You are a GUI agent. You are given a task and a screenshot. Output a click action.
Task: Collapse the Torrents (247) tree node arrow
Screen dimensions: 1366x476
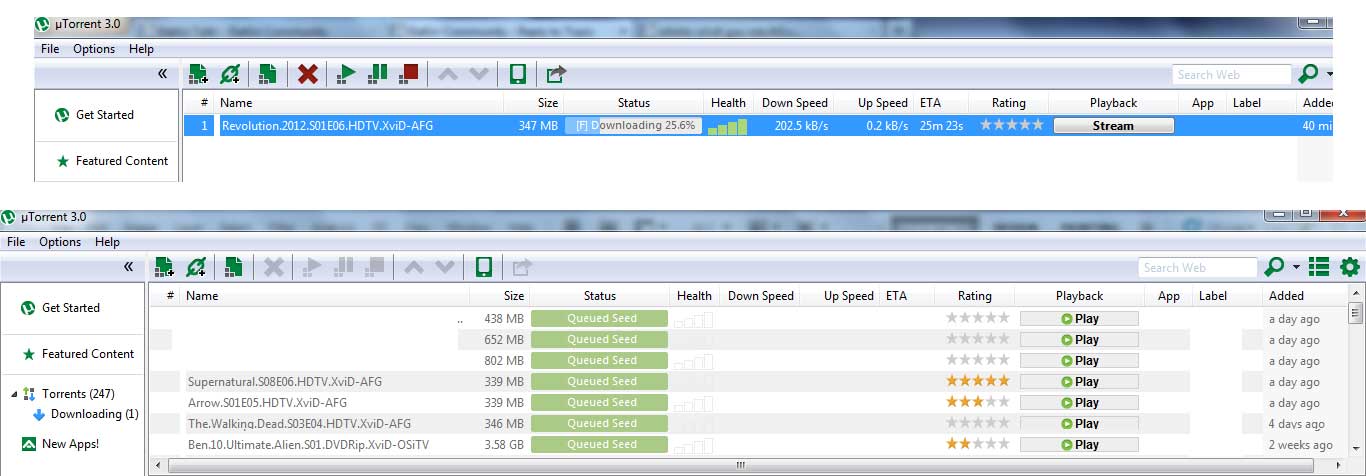click(x=15, y=394)
